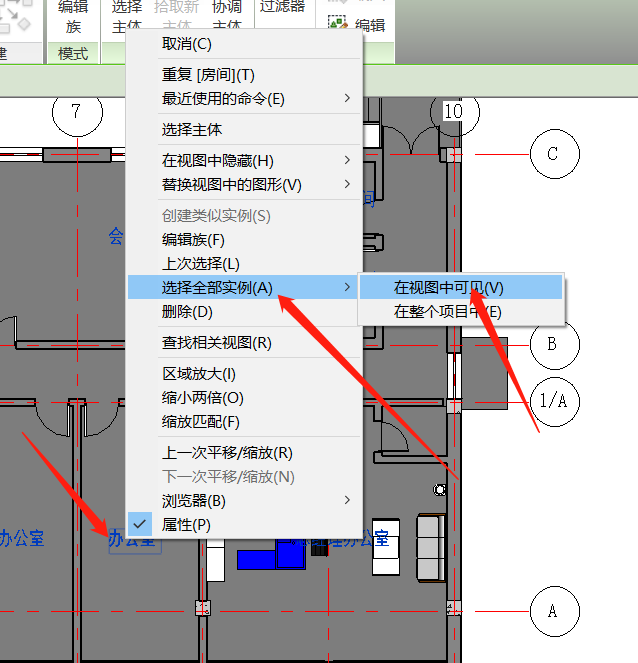The height and width of the screenshot is (663, 638).
Task: Click the 编辑族 button in the ribbon
Action: pyautogui.click(x=73, y=16)
